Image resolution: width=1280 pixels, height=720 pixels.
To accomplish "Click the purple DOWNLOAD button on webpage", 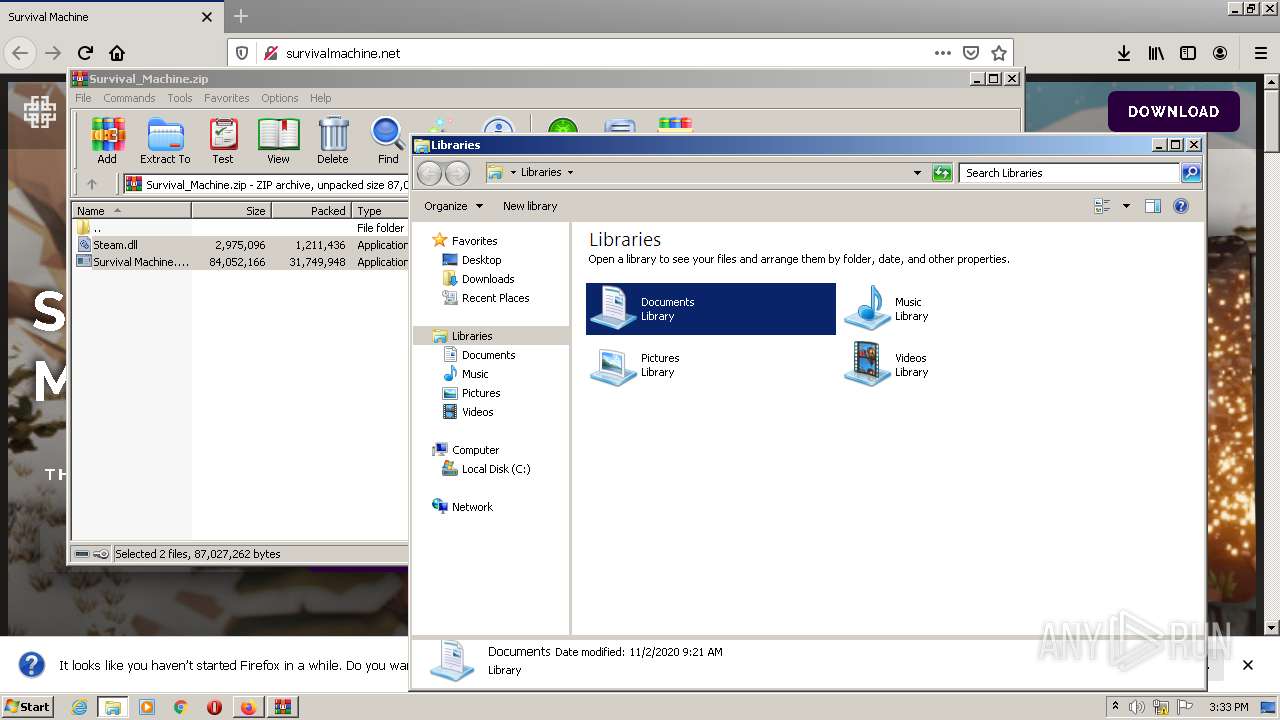I will pyautogui.click(x=1174, y=112).
